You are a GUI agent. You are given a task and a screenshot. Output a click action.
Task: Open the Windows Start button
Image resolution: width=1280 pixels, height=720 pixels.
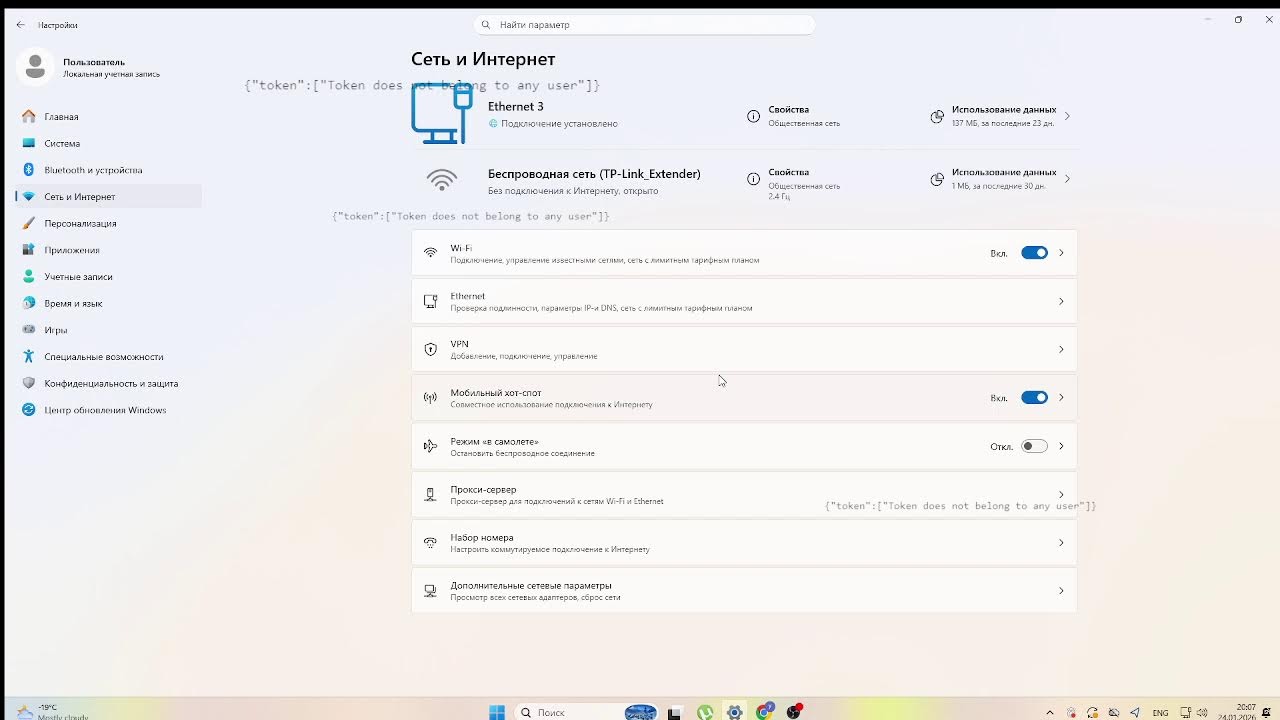(x=497, y=712)
